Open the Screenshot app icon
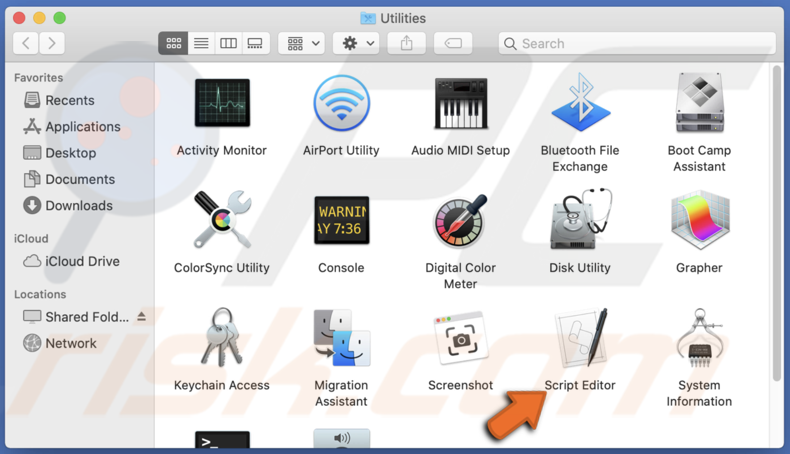The height and width of the screenshot is (454, 790). click(x=460, y=338)
